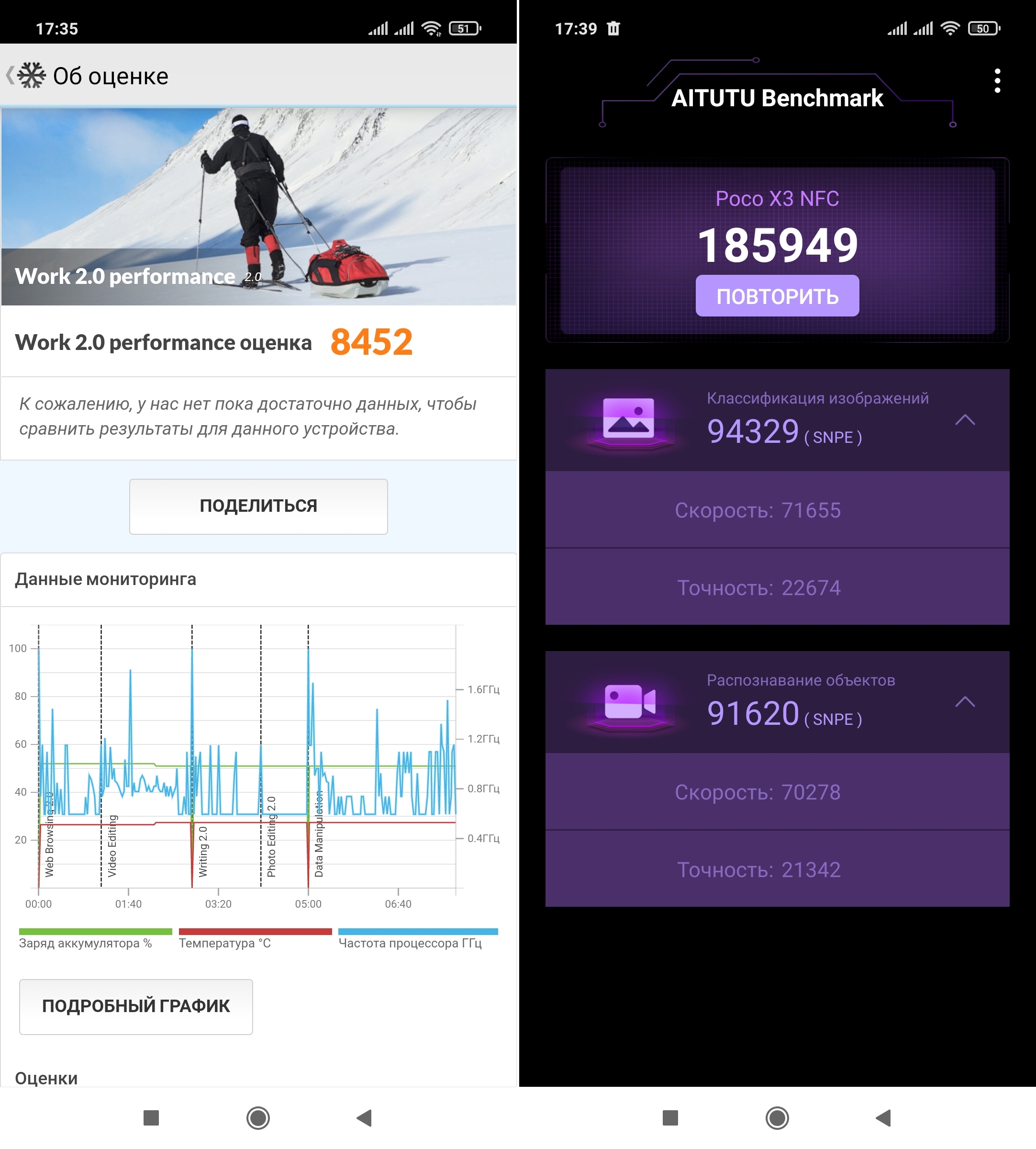The height and width of the screenshot is (1149, 1036).
Task: Tap the object recognition camera icon
Action: (x=630, y=701)
